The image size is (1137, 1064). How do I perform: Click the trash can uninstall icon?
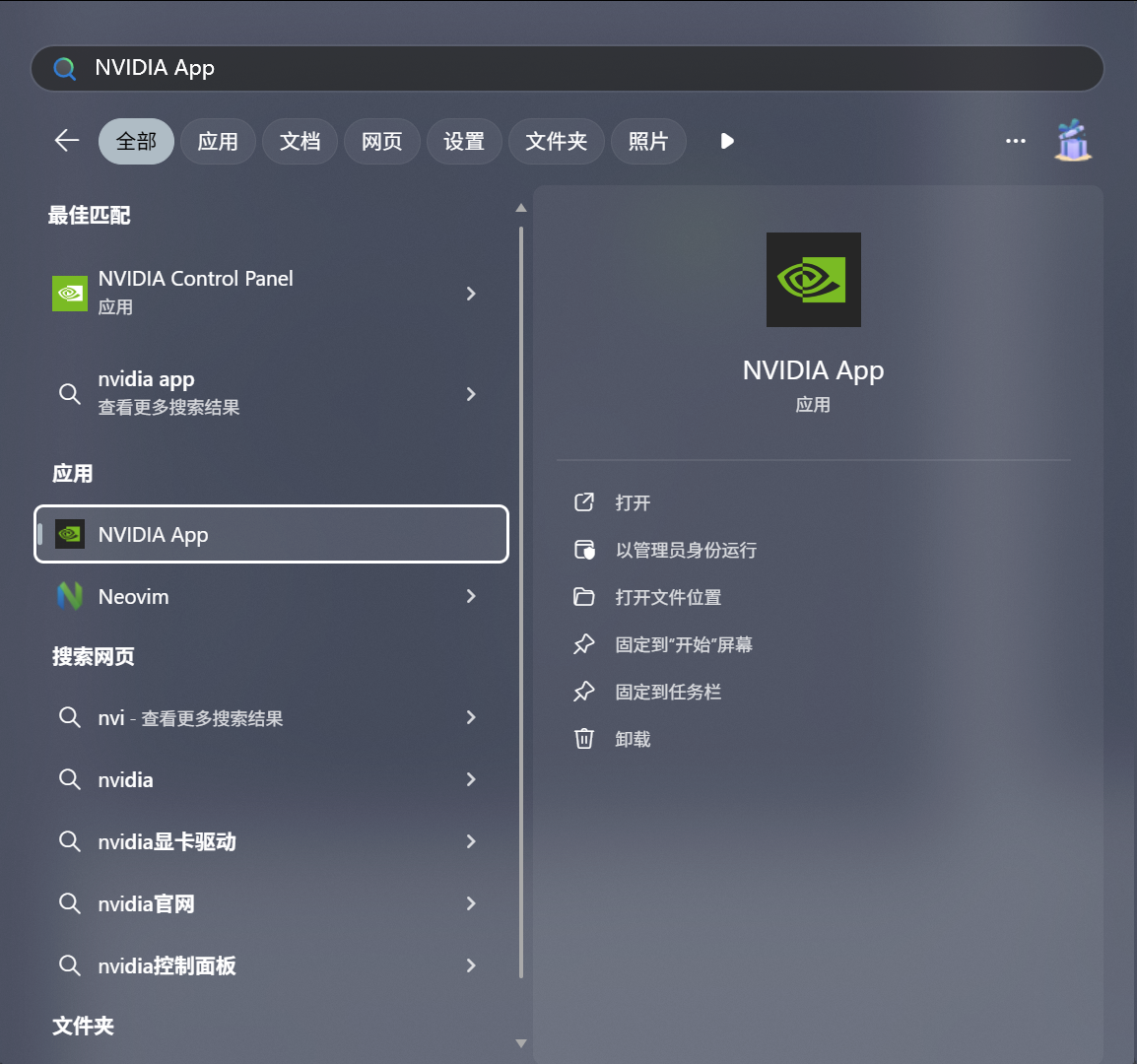[x=583, y=738]
